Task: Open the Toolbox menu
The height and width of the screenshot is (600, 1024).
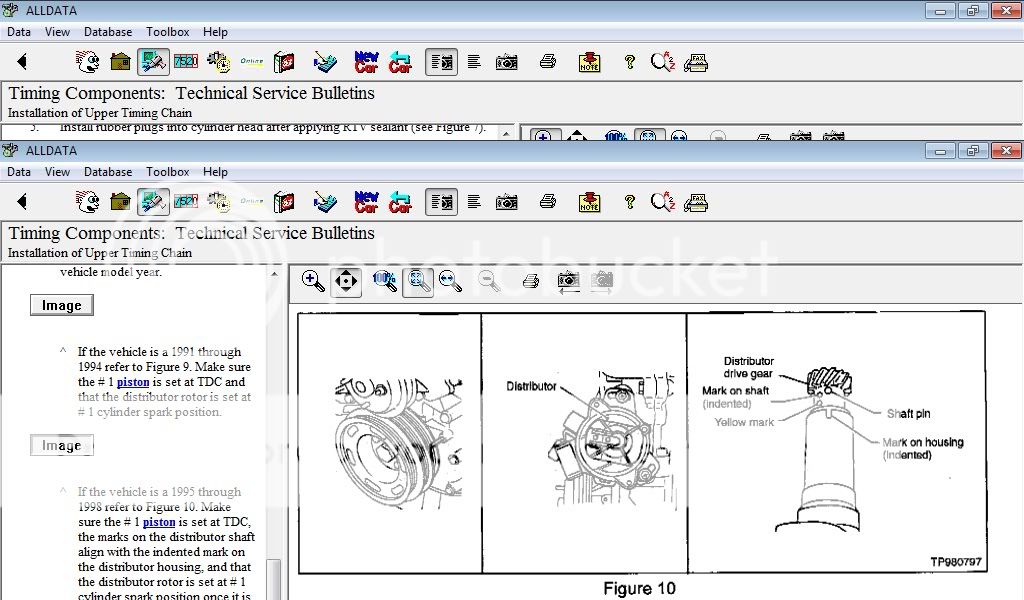Action: 167,171
